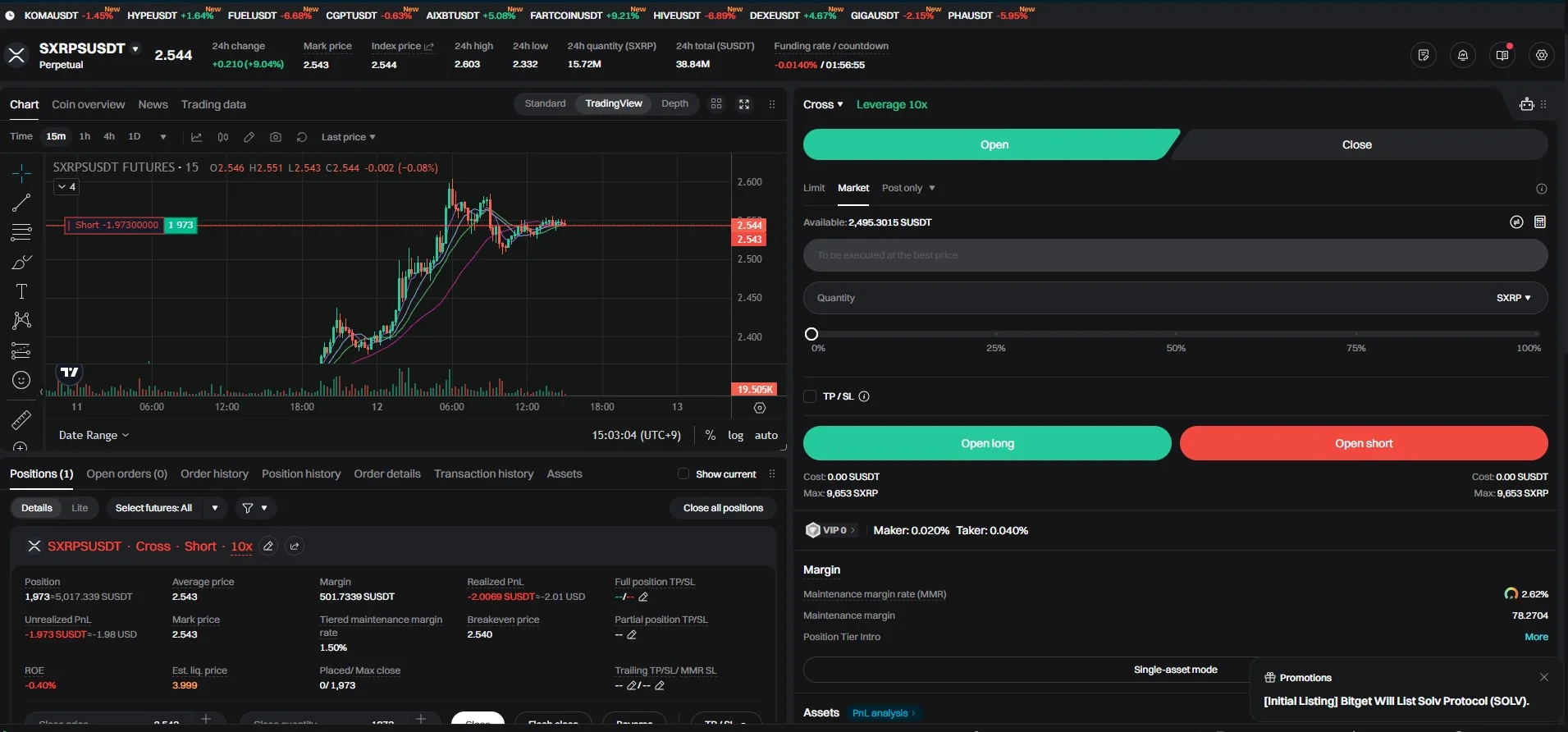Click the Open short button
The image size is (1568, 732).
point(1364,443)
